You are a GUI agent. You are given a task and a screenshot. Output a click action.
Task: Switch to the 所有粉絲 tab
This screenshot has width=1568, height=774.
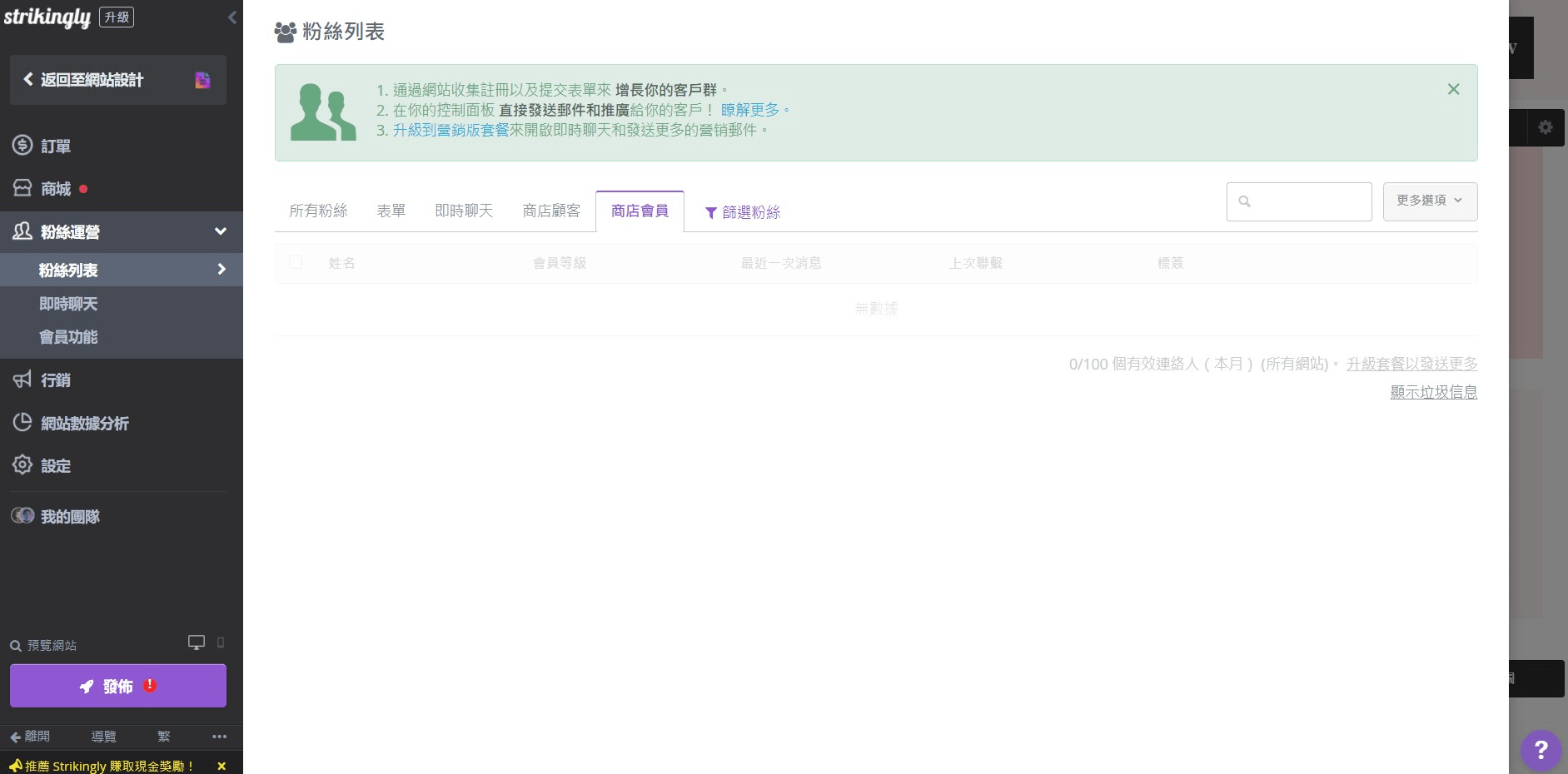pos(317,211)
